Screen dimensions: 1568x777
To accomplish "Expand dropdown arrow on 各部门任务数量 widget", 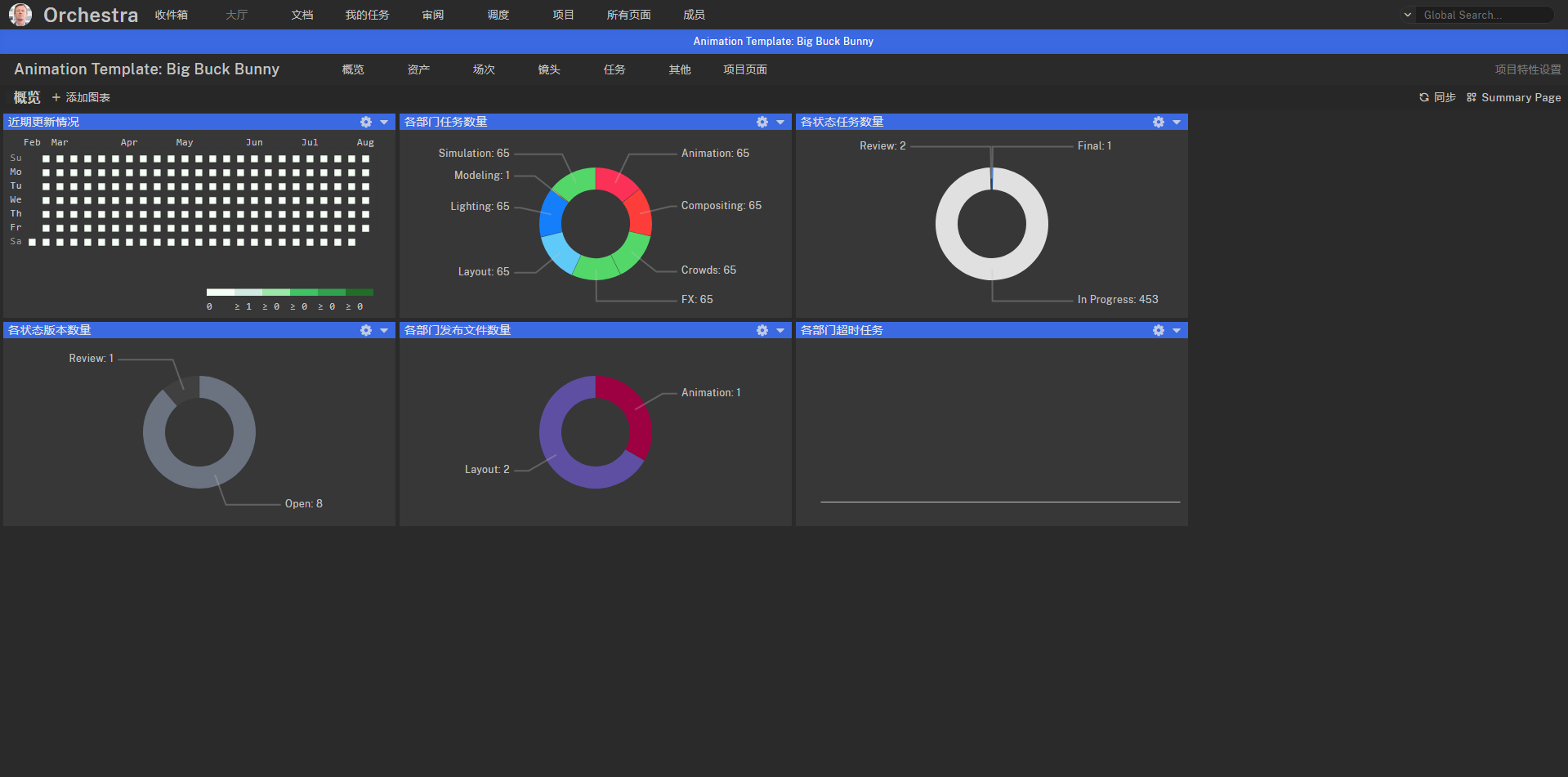I will pos(780,122).
